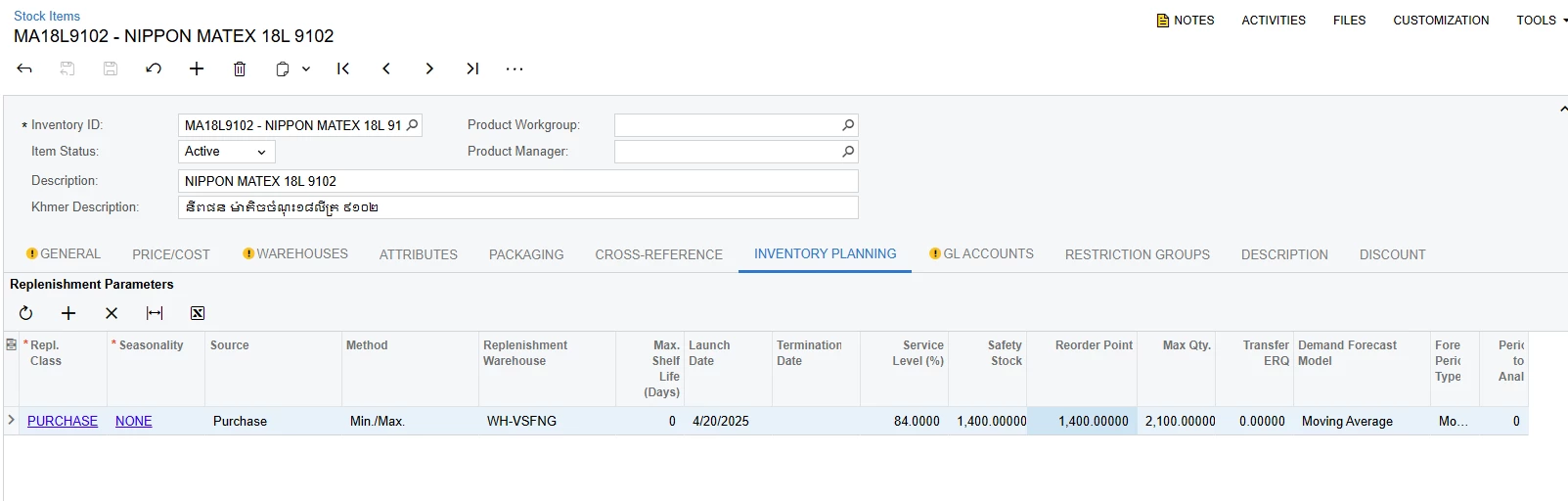1568x501 pixels.
Task: Switch to the DESCRIPTION tab
Action: [x=1284, y=254]
